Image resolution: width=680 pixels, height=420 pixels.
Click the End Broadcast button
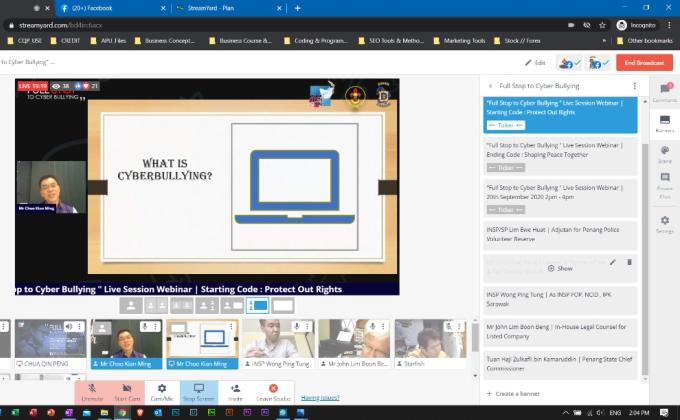click(x=644, y=62)
